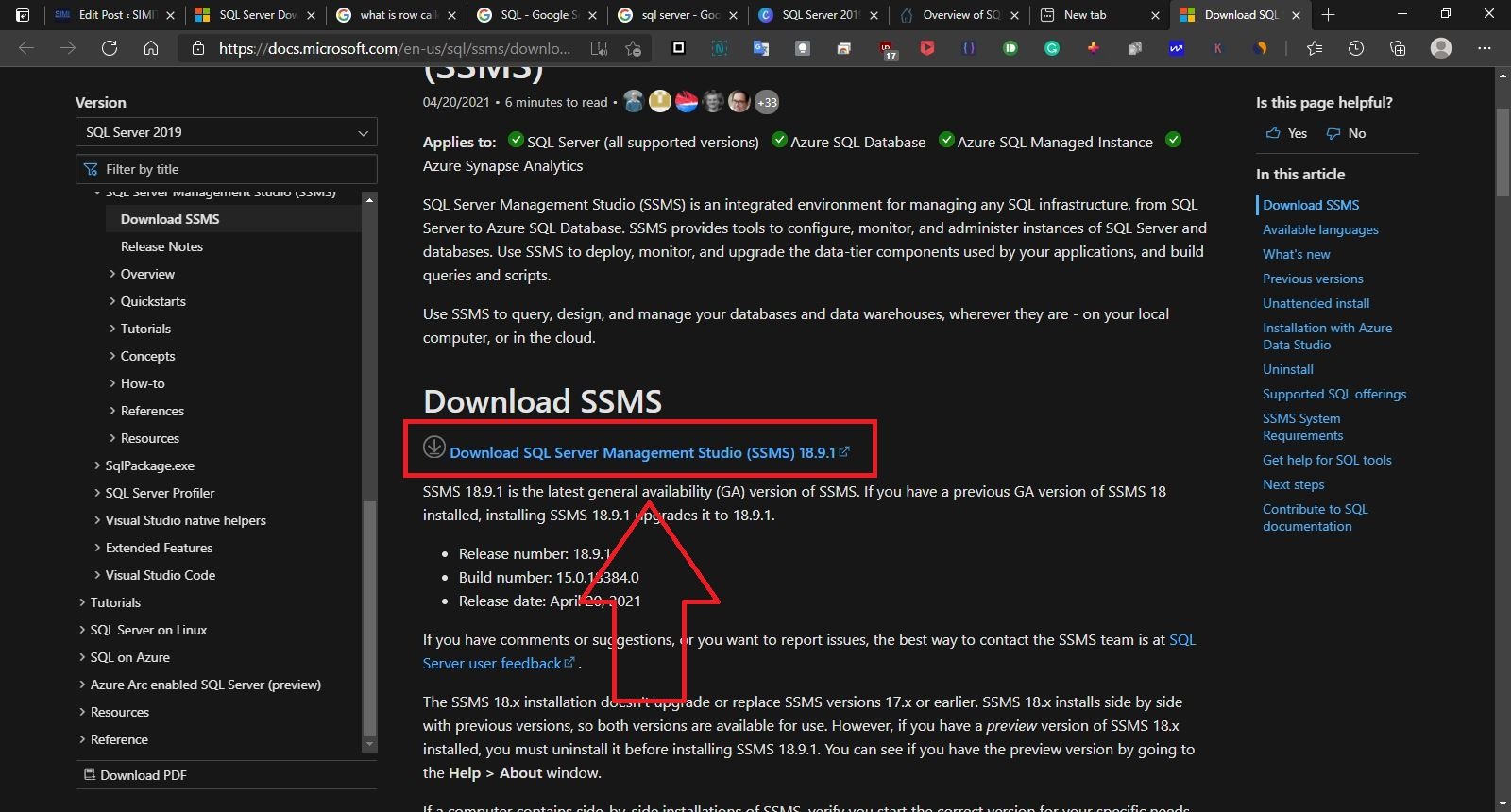Go to 'Get help for SQL tools' link

click(1327, 460)
